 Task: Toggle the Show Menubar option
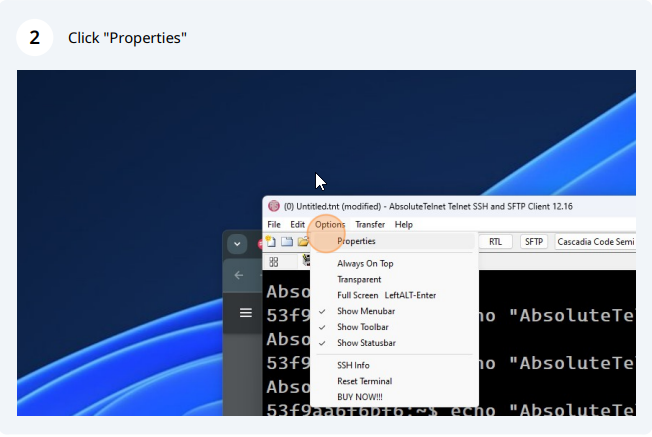[x=363, y=311]
